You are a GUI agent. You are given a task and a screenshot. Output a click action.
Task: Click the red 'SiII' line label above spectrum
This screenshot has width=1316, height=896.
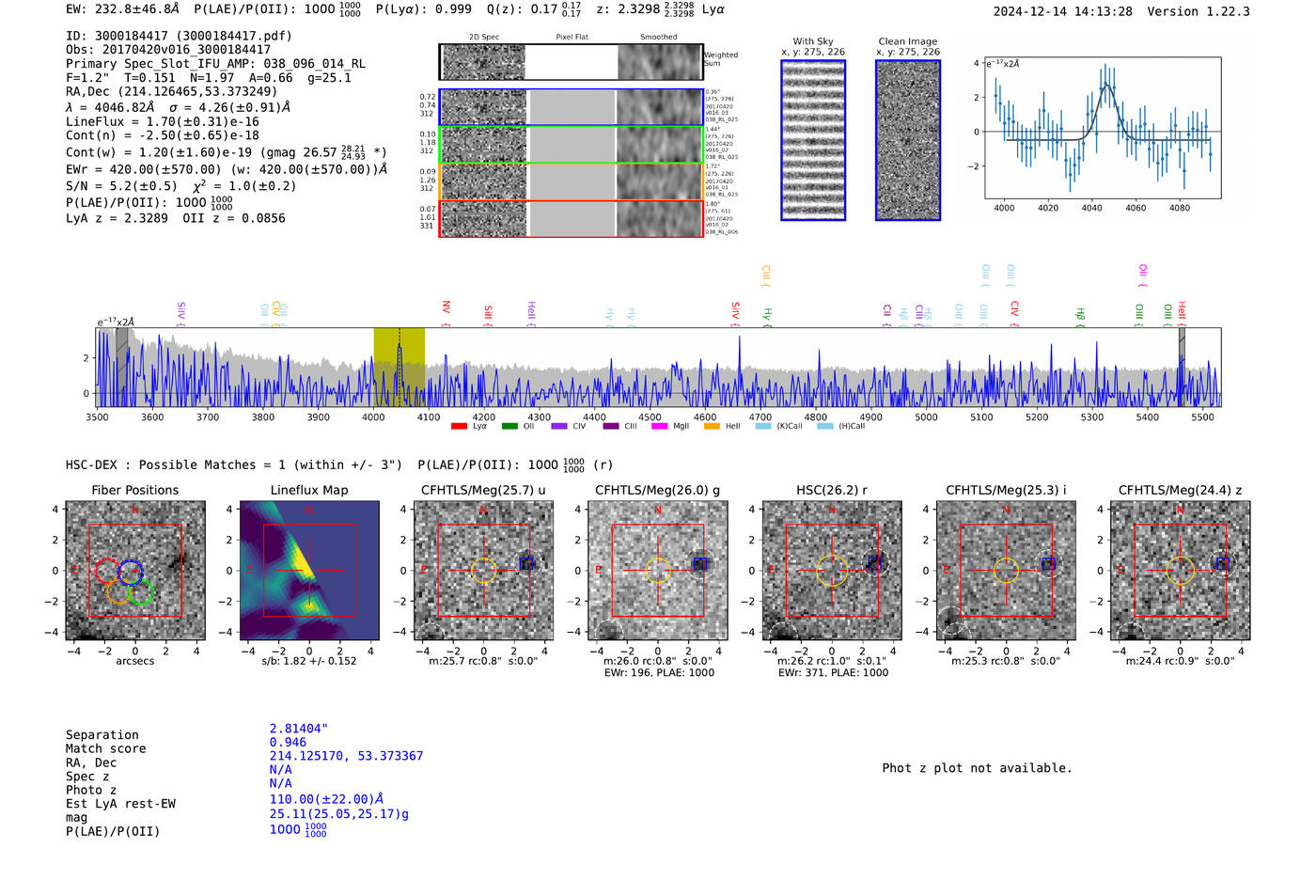[x=488, y=312]
